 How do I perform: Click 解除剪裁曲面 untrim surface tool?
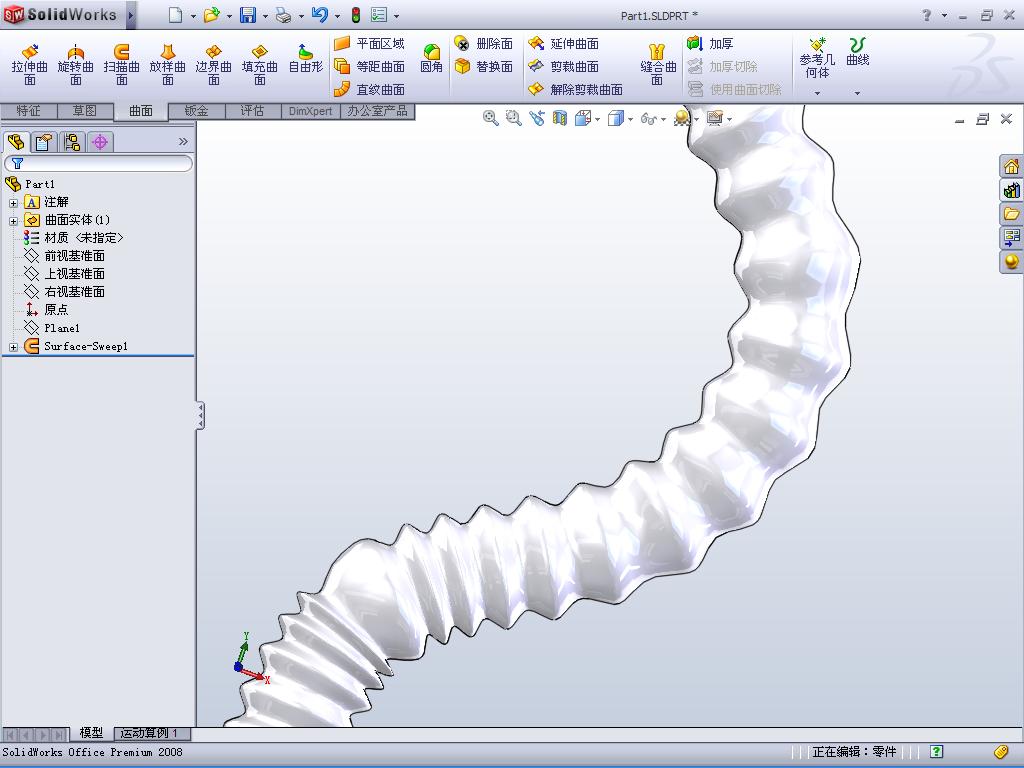pos(575,89)
